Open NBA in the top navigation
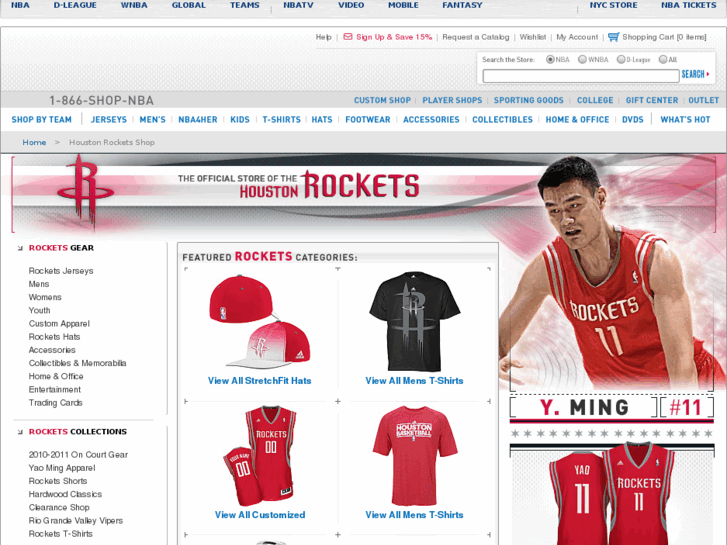727x545 pixels. pos(20,5)
